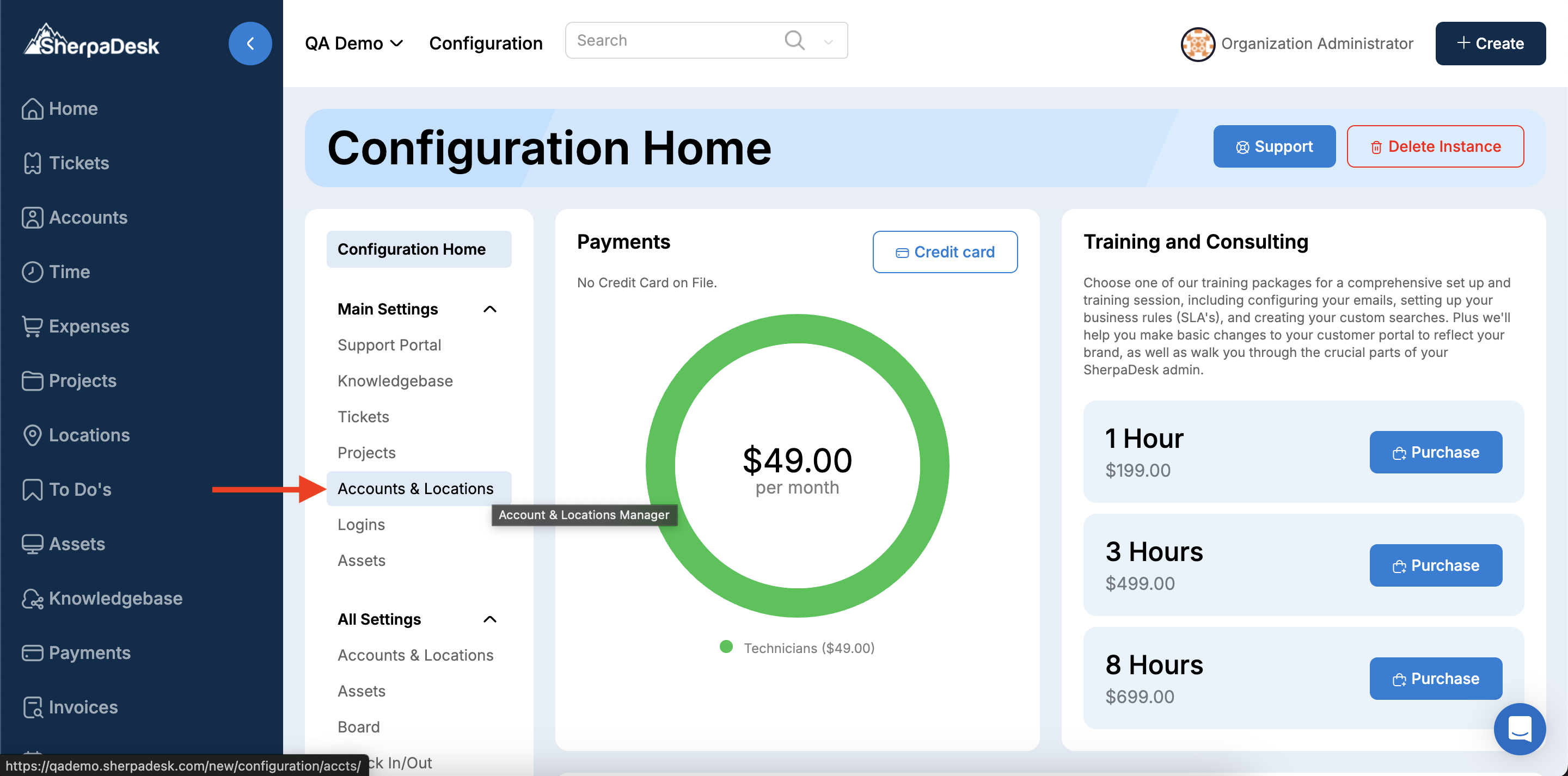Screen dimensions: 1568x776
Task: Click the Delete Instance button
Action: (x=1435, y=146)
